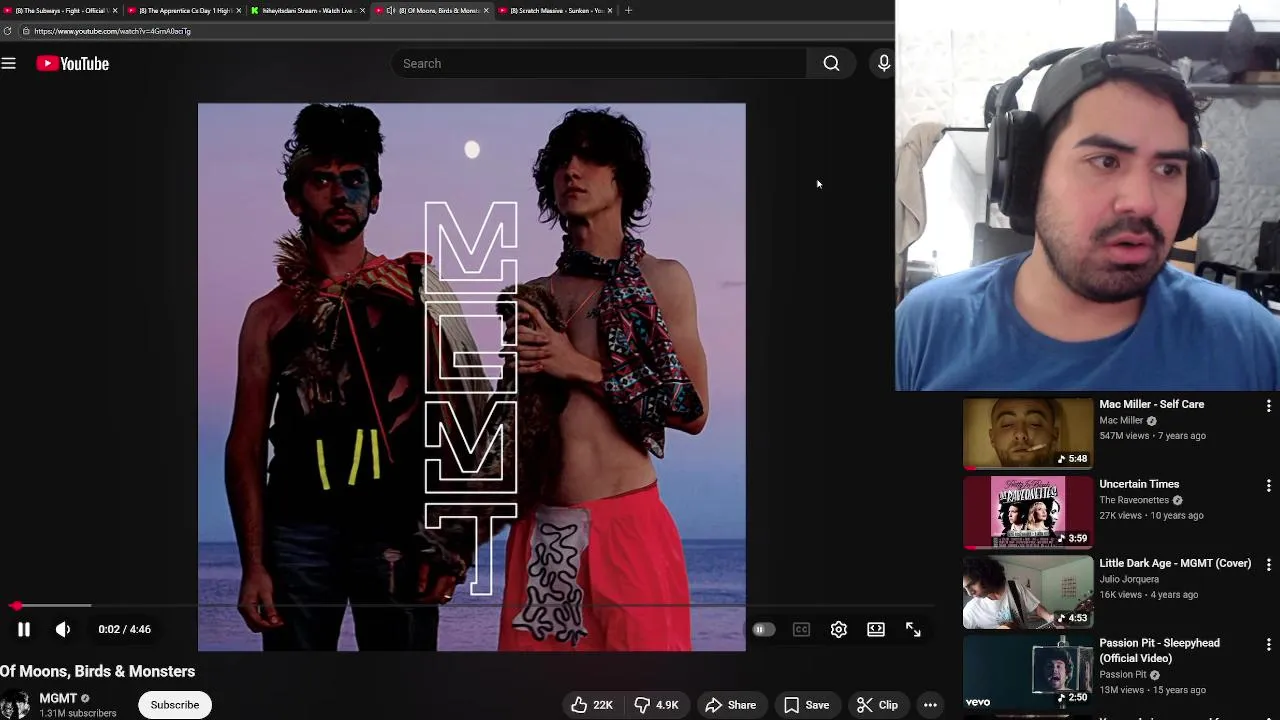
Task: Click the magnifier search button
Action: 831,64
